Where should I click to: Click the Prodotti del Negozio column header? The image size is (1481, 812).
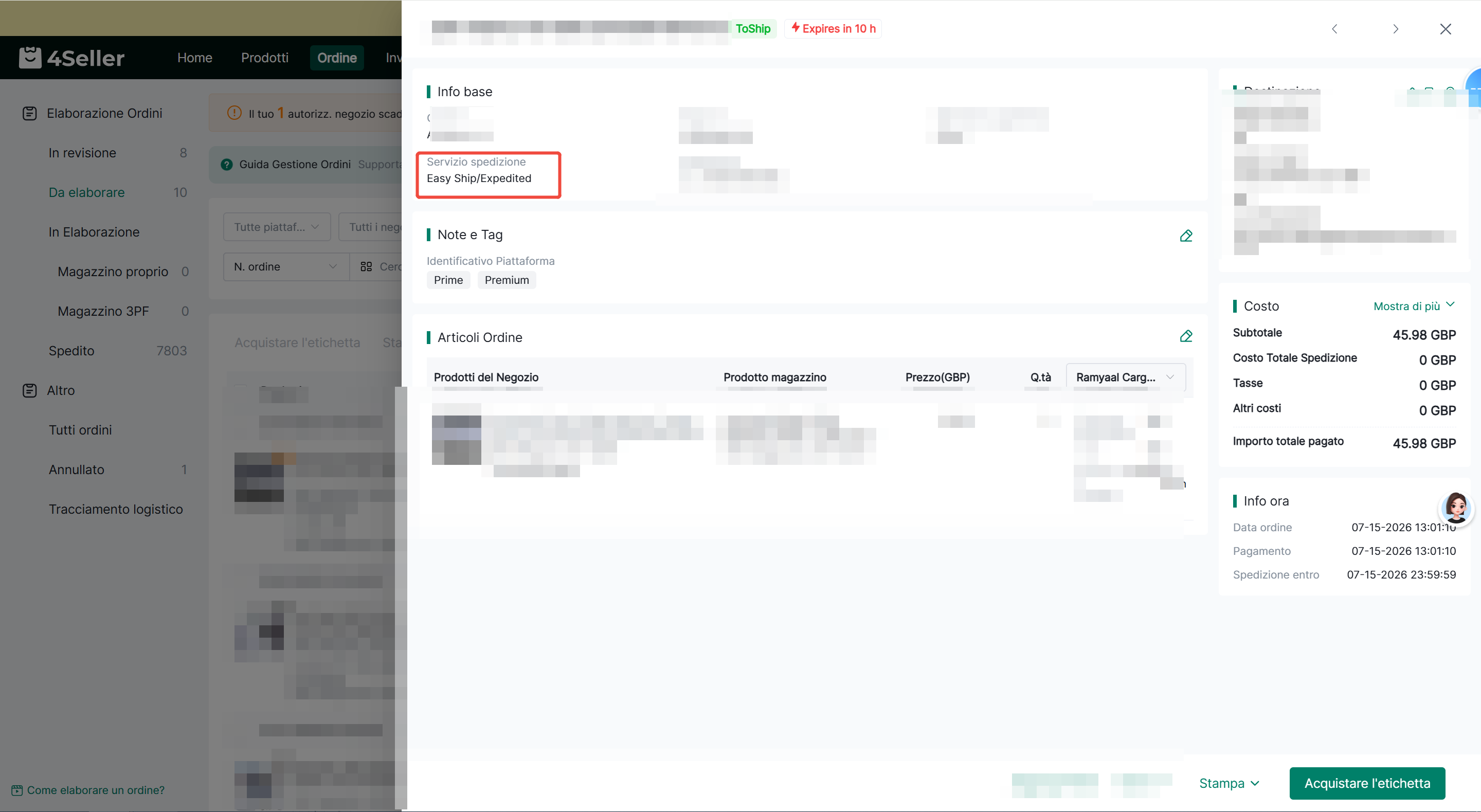[x=486, y=377]
